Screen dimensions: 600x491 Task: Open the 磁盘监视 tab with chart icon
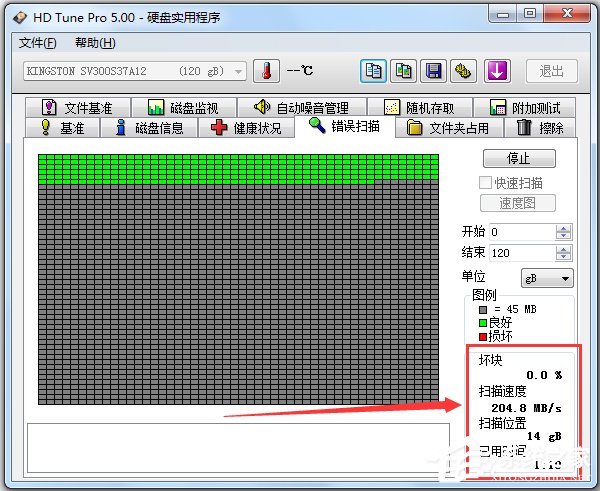pos(185,107)
